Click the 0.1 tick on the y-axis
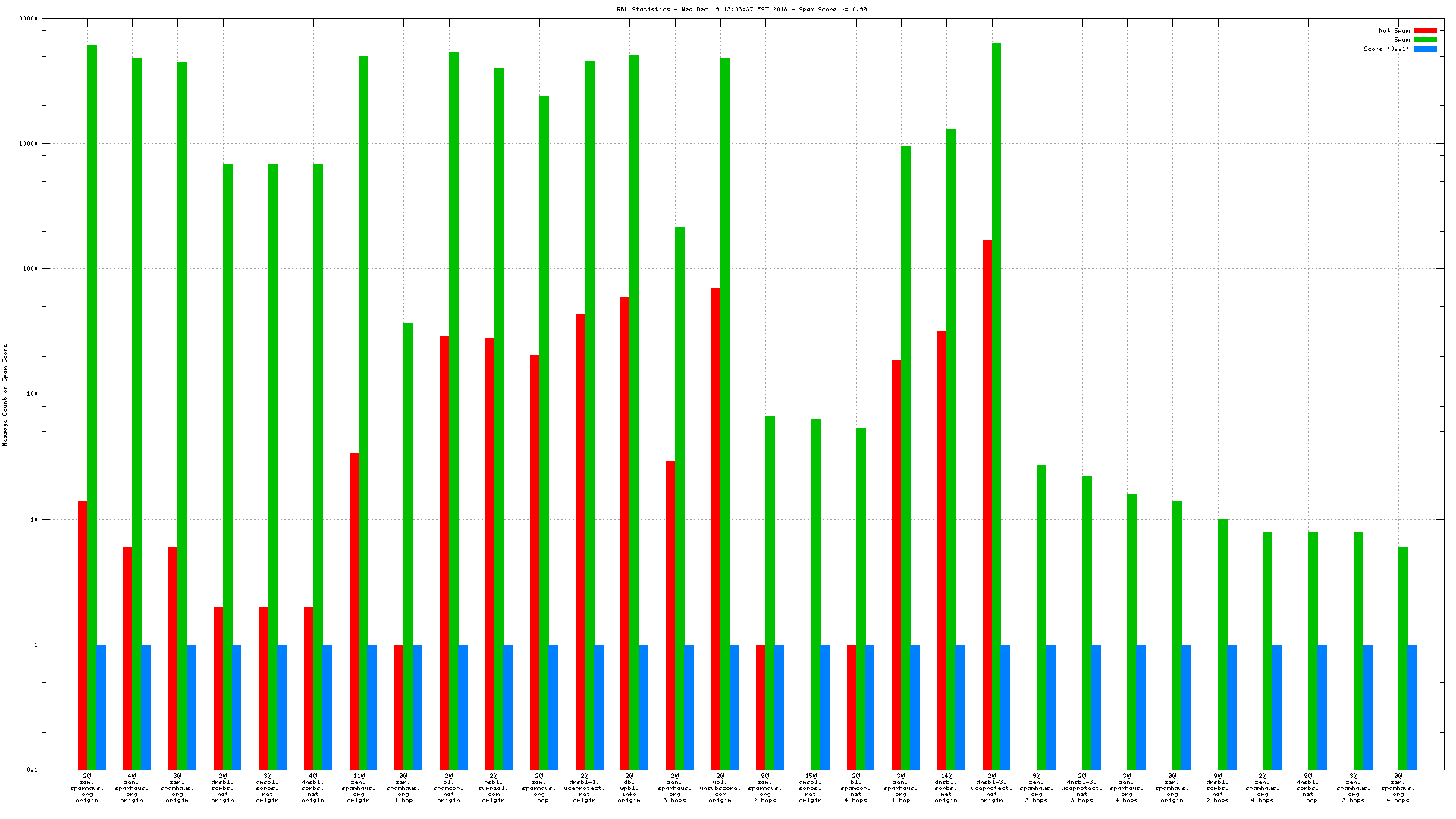The image size is (1456, 819). point(33,770)
